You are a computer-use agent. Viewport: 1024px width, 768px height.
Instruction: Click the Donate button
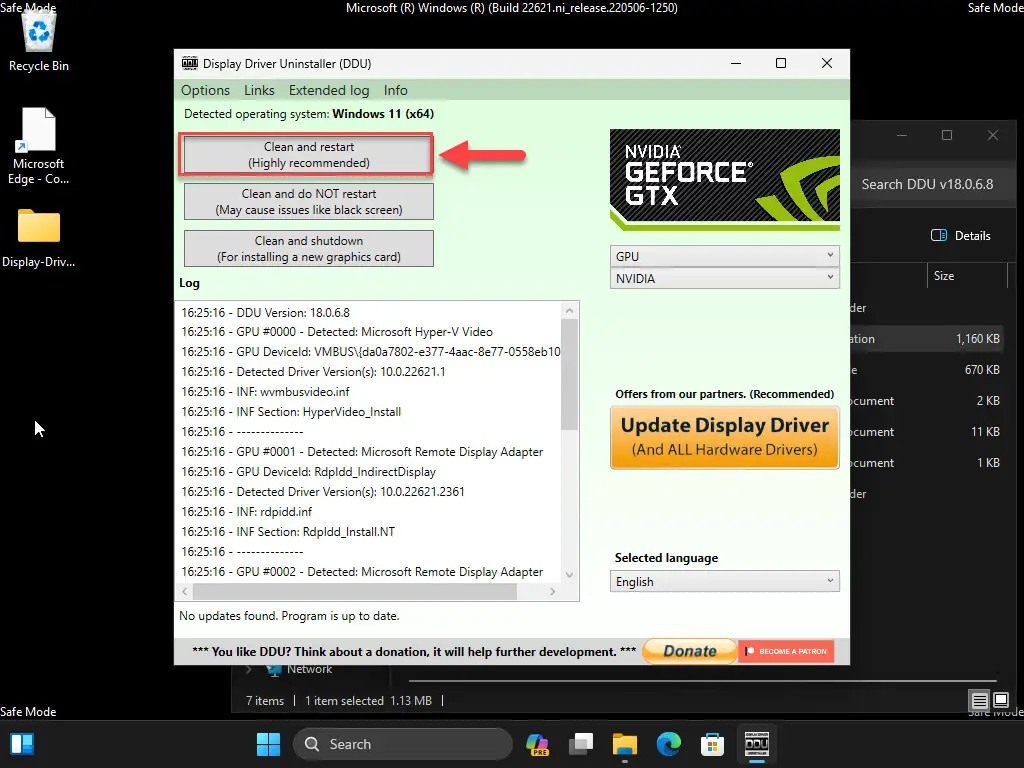tap(690, 651)
